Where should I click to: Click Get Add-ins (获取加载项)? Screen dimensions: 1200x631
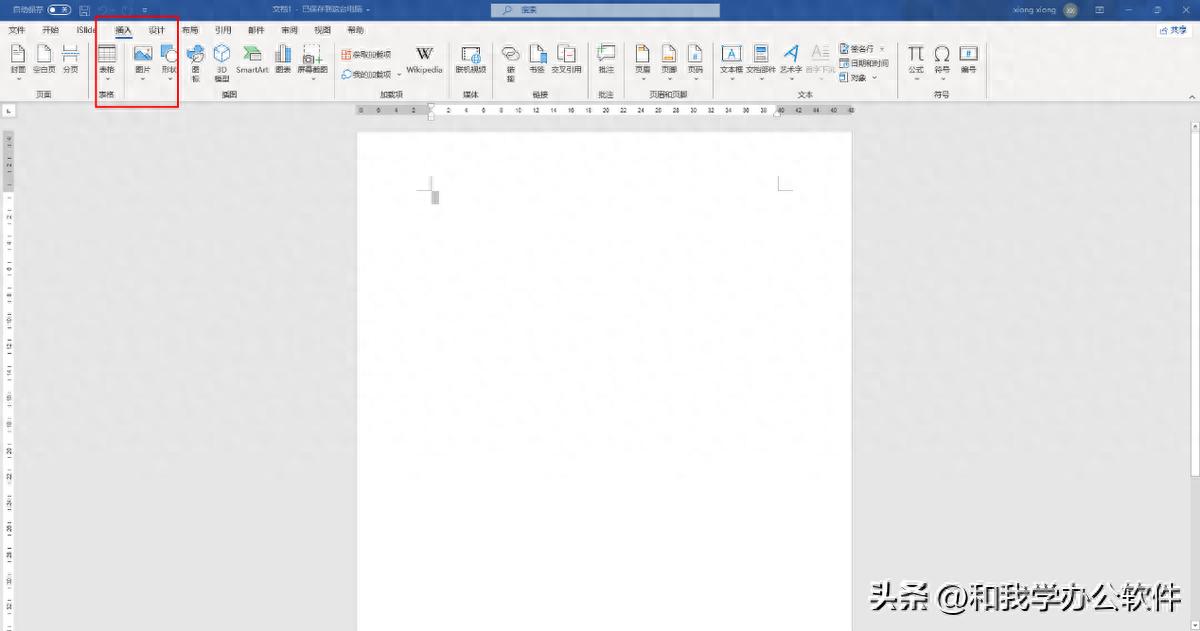(x=366, y=54)
